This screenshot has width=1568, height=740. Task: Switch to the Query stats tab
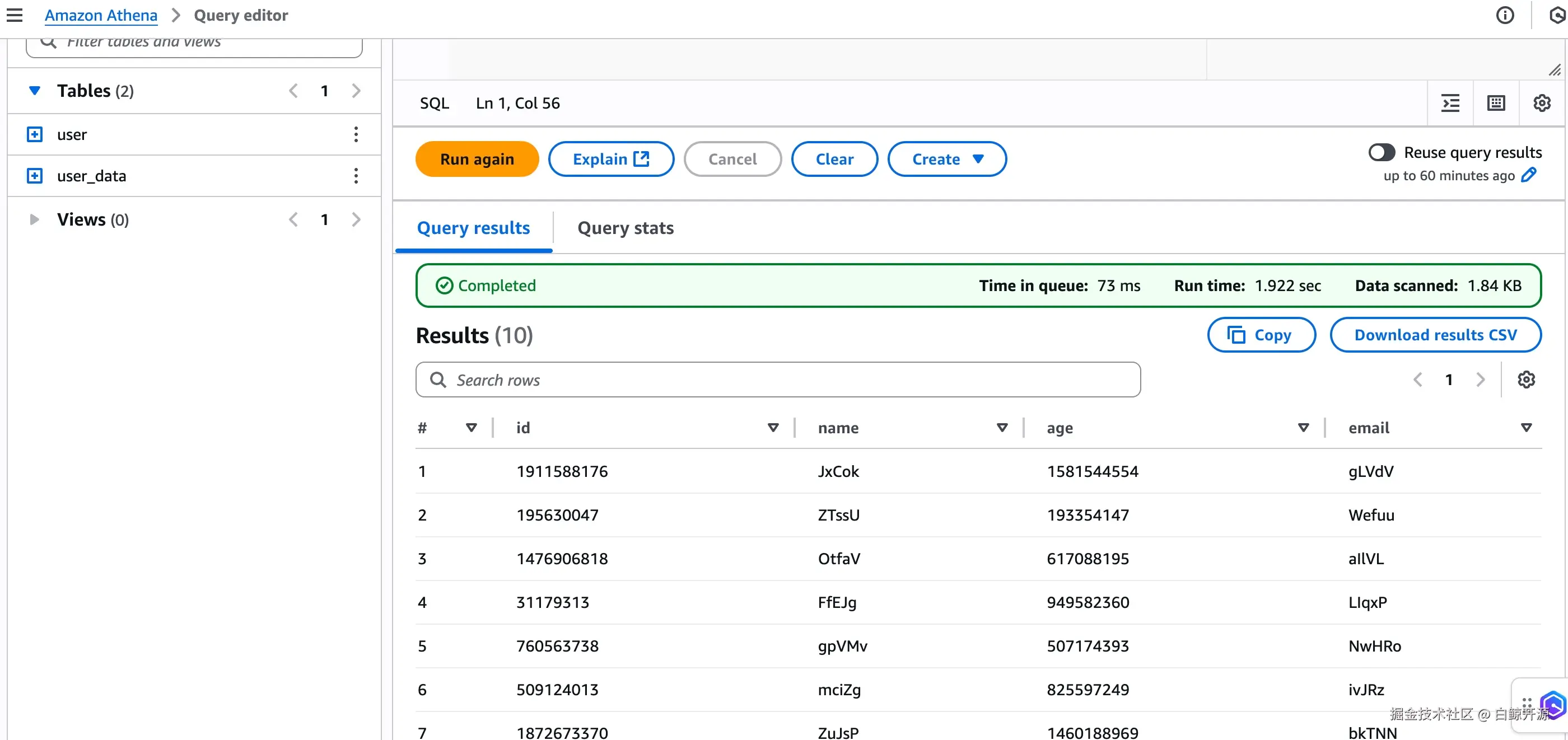click(x=625, y=228)
